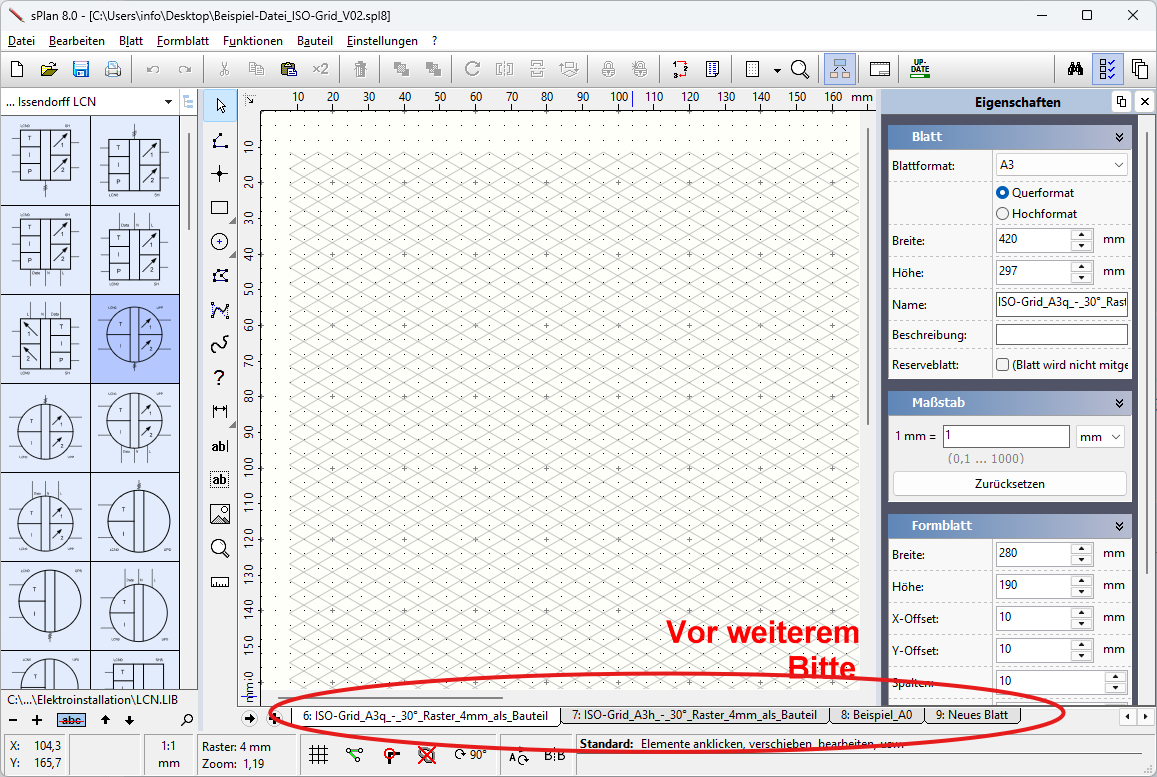Open the Maßstab unit mm dropdown
The height and width of the screenshot is (777, 1157).
click(x=1100, y=437)
